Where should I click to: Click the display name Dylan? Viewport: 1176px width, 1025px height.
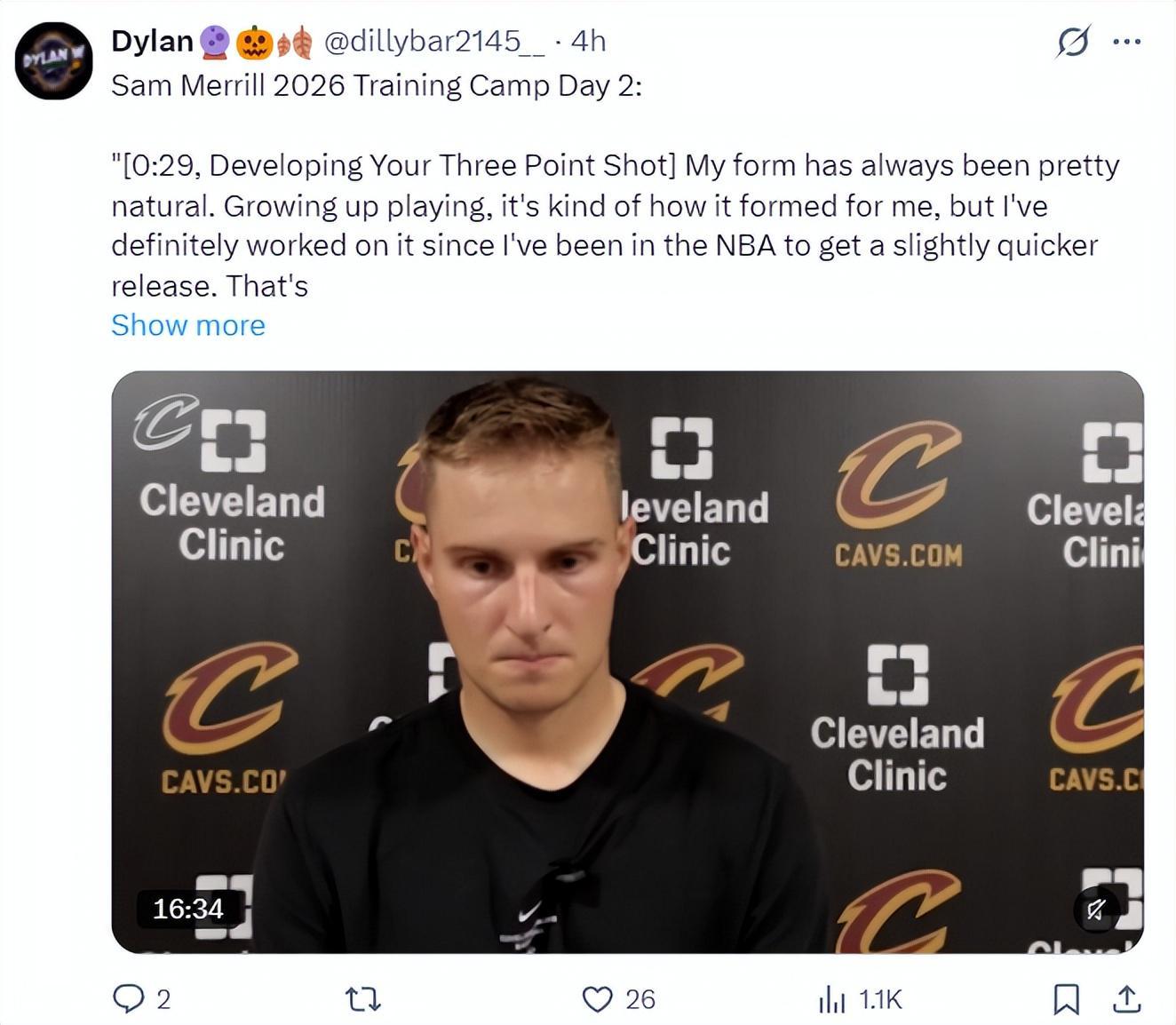pyautogui.click(x=152, y=41)
